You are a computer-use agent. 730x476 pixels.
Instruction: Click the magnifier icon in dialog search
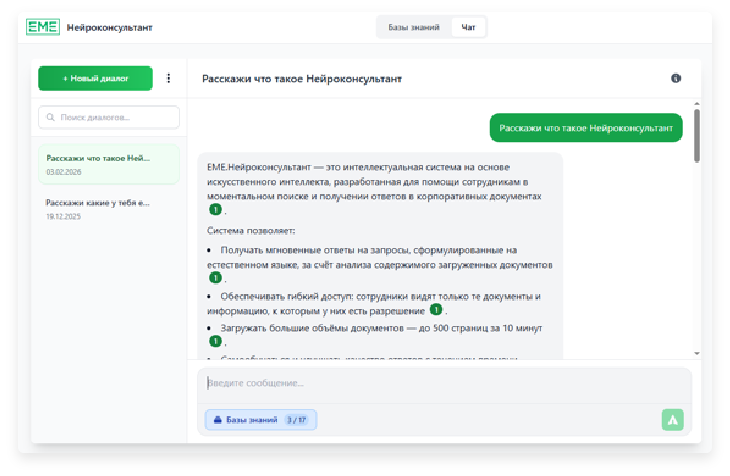(49, 118)
